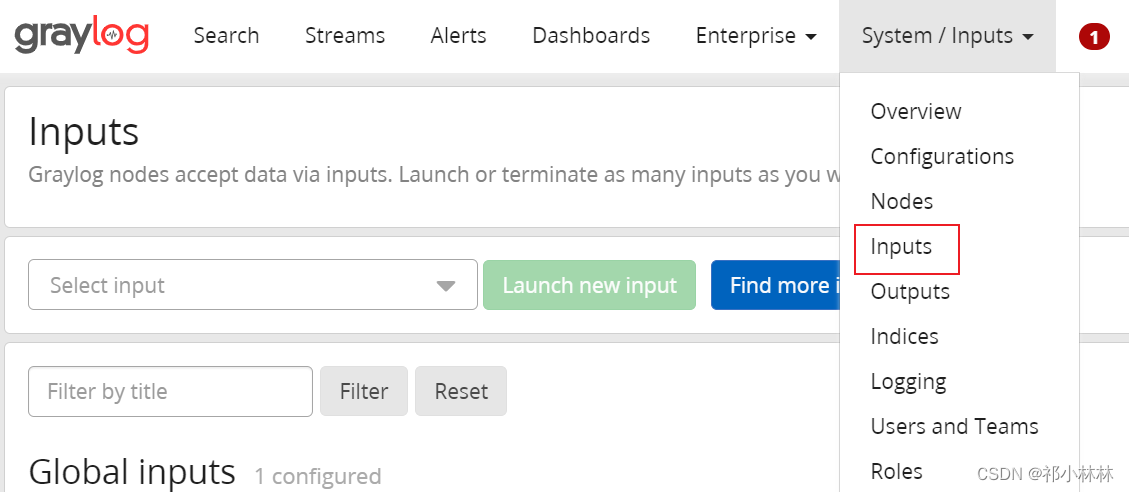Click the Graylog logo

click(81, 36)
